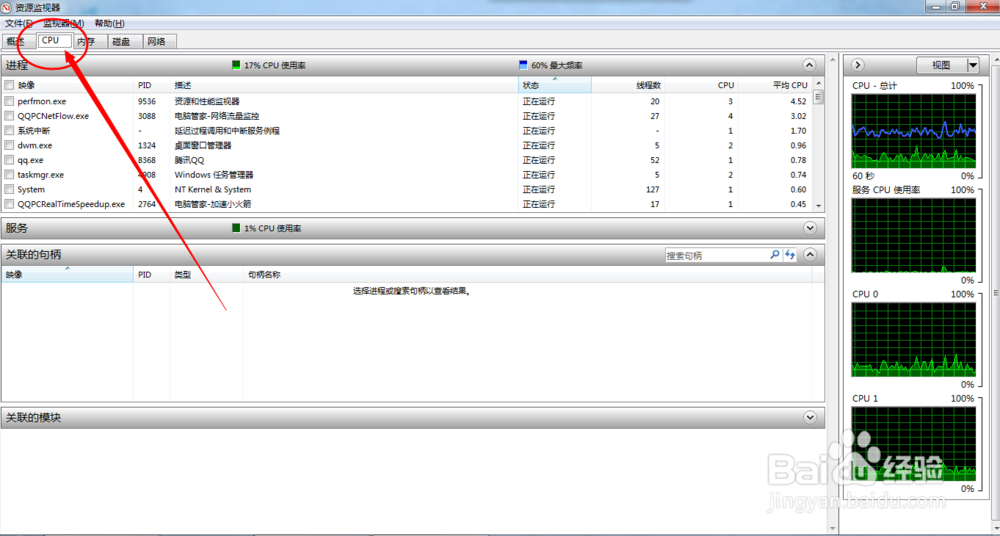Click the CPU - 总计 graph
Viewport: 1000px width, 536px height.
coord(913,131)
